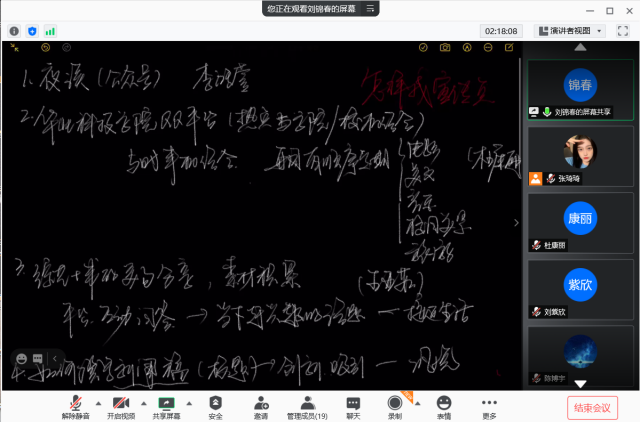Go to earlier participants with the up arrow

pos(580,48)
